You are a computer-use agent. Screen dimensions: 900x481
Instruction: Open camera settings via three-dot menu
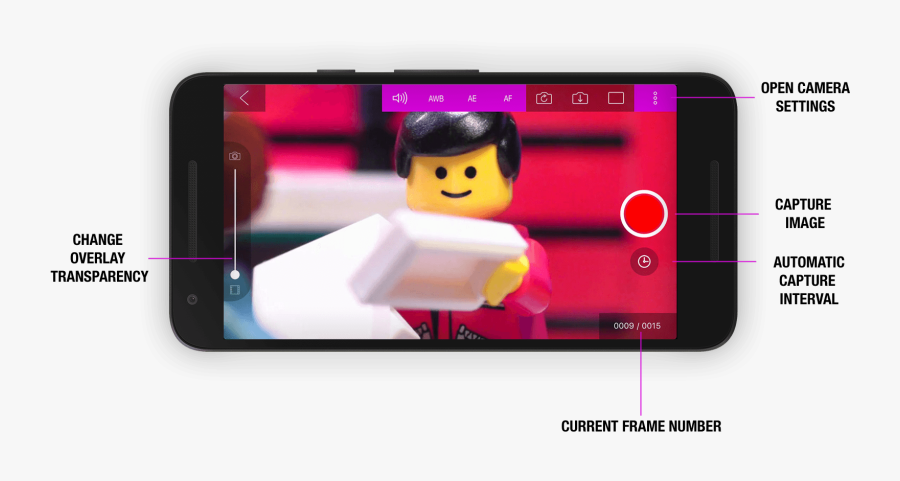pos(655,98)
